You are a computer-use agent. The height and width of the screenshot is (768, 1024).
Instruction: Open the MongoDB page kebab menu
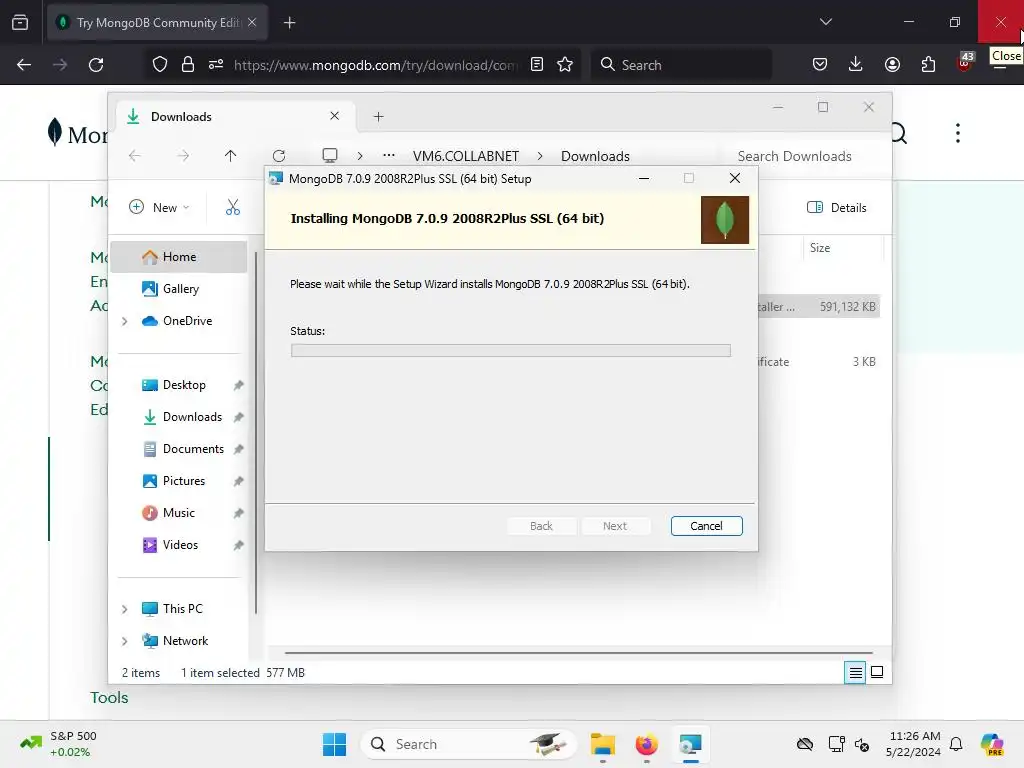957,133
